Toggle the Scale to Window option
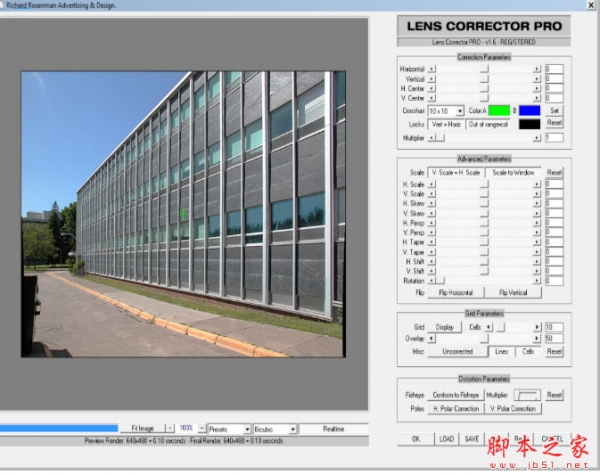Image resolution: width=600 pixels, height=475 pixels. click(x=513, y=173)
